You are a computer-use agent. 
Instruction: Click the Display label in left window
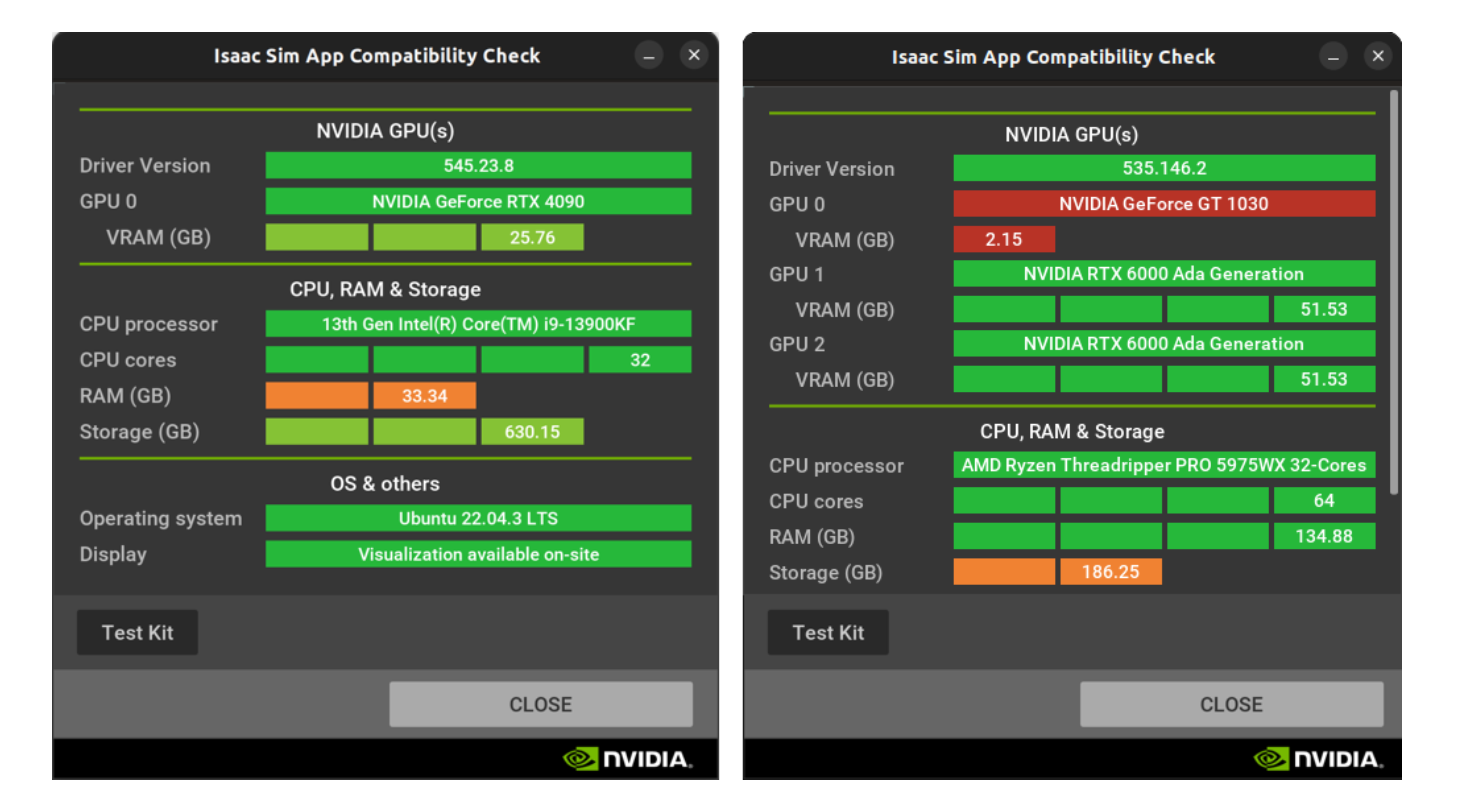click(x=113, y=554)
